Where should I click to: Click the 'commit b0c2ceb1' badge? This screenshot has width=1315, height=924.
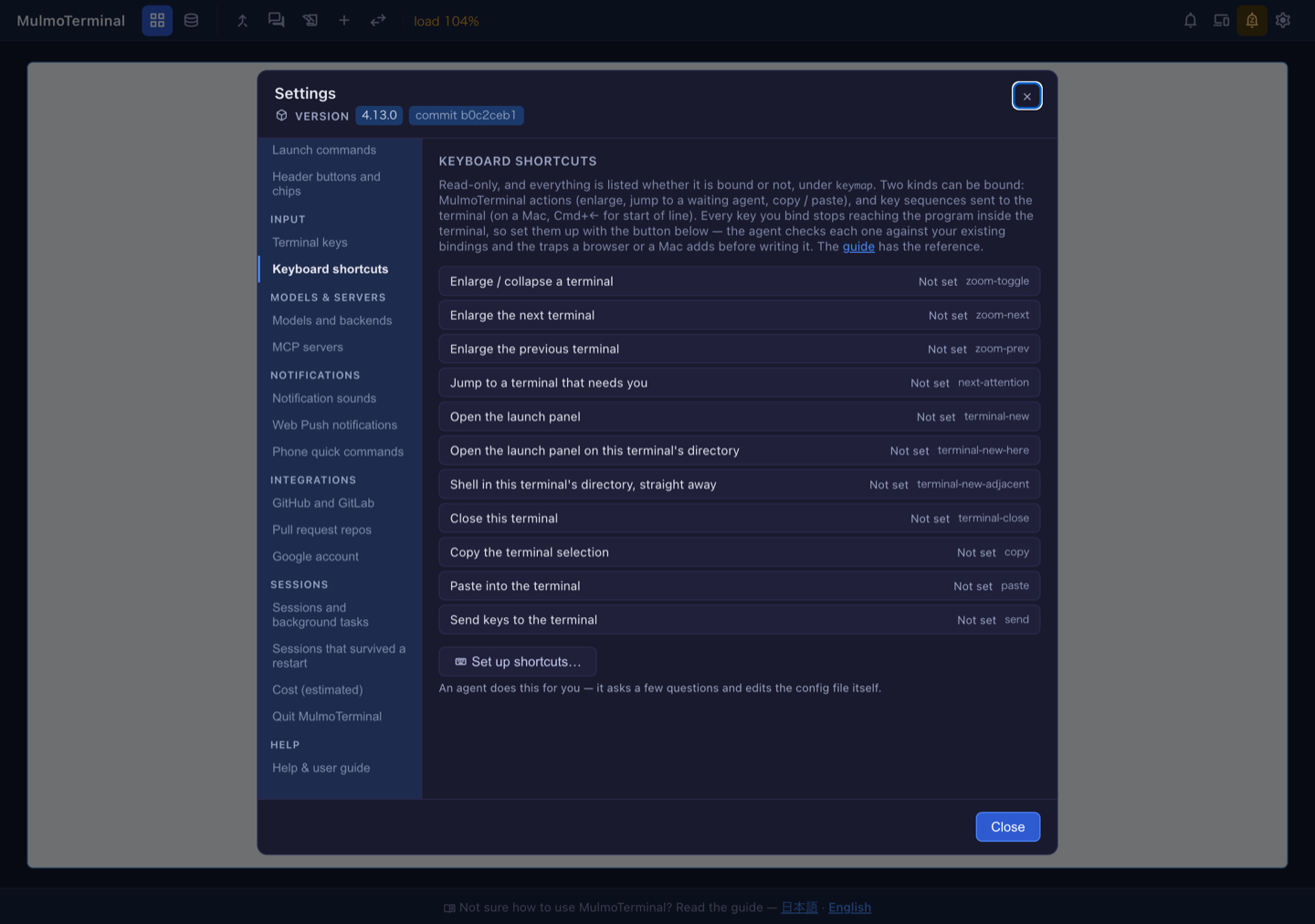[466, 115]
